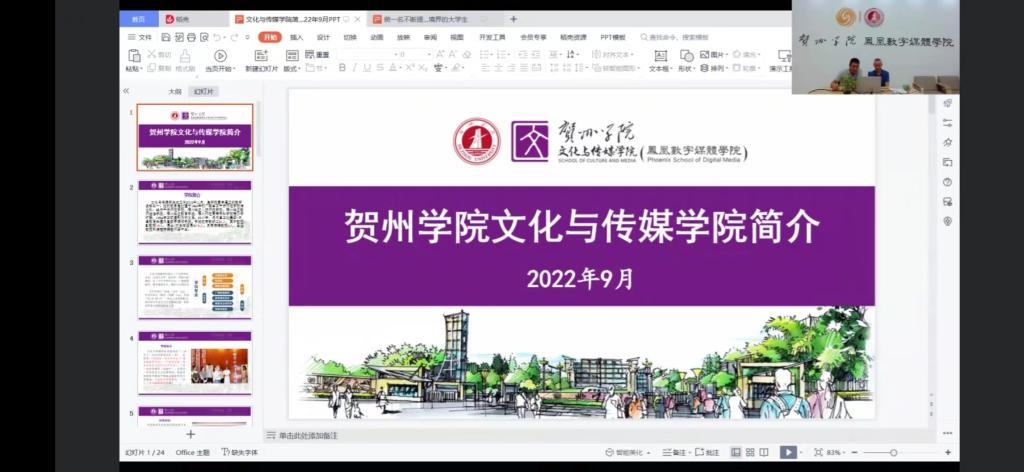Toggle Italic formatting
1024x472 pixels.
pos(355,68)
